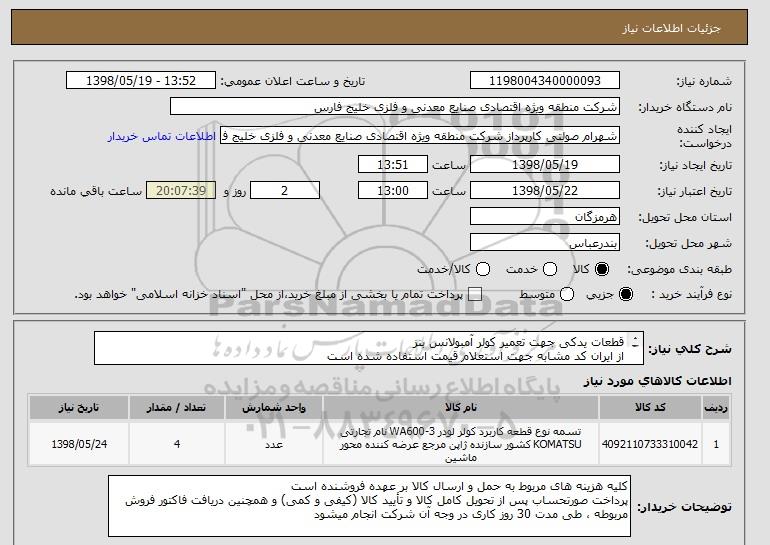Screen dimensions: 770x545
Task: Click the remaining days field showing 2
Action: click(x=285, y=191)
